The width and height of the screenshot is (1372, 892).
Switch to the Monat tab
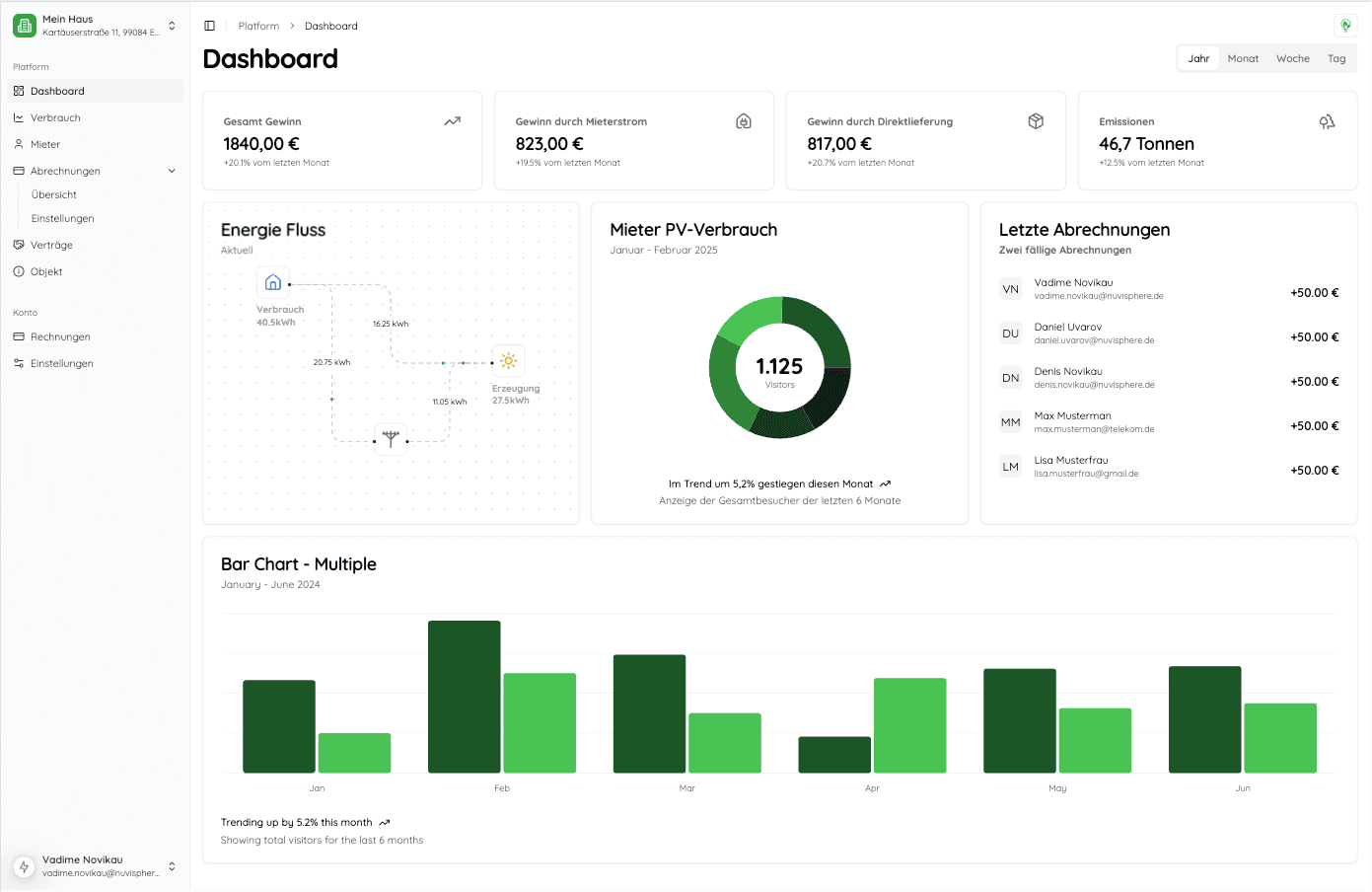point(1243,58)
